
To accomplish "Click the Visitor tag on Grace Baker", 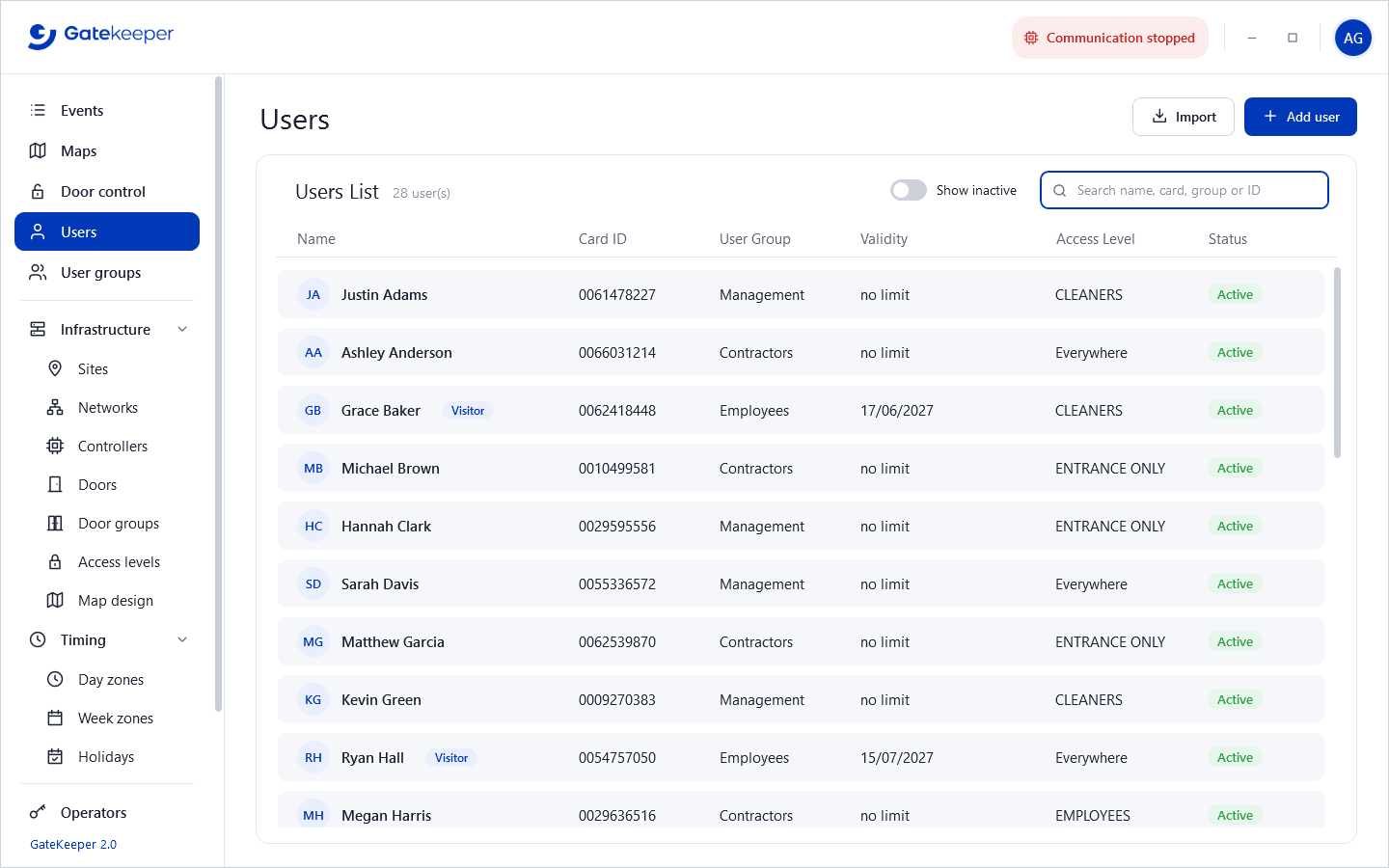I will [x=468, y=410].
